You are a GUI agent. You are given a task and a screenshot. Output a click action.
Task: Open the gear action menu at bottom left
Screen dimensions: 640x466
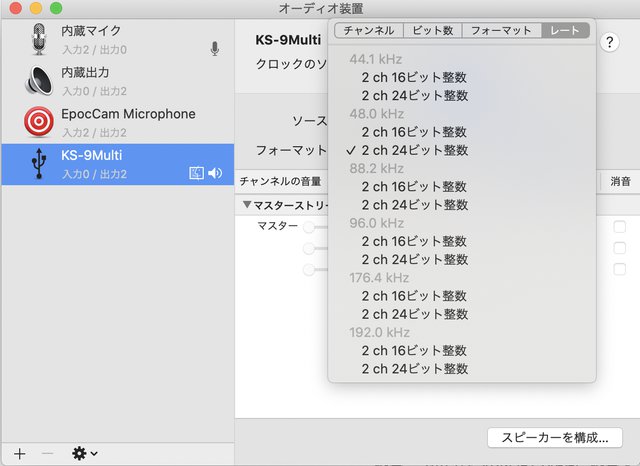click(x=84, y=453)
